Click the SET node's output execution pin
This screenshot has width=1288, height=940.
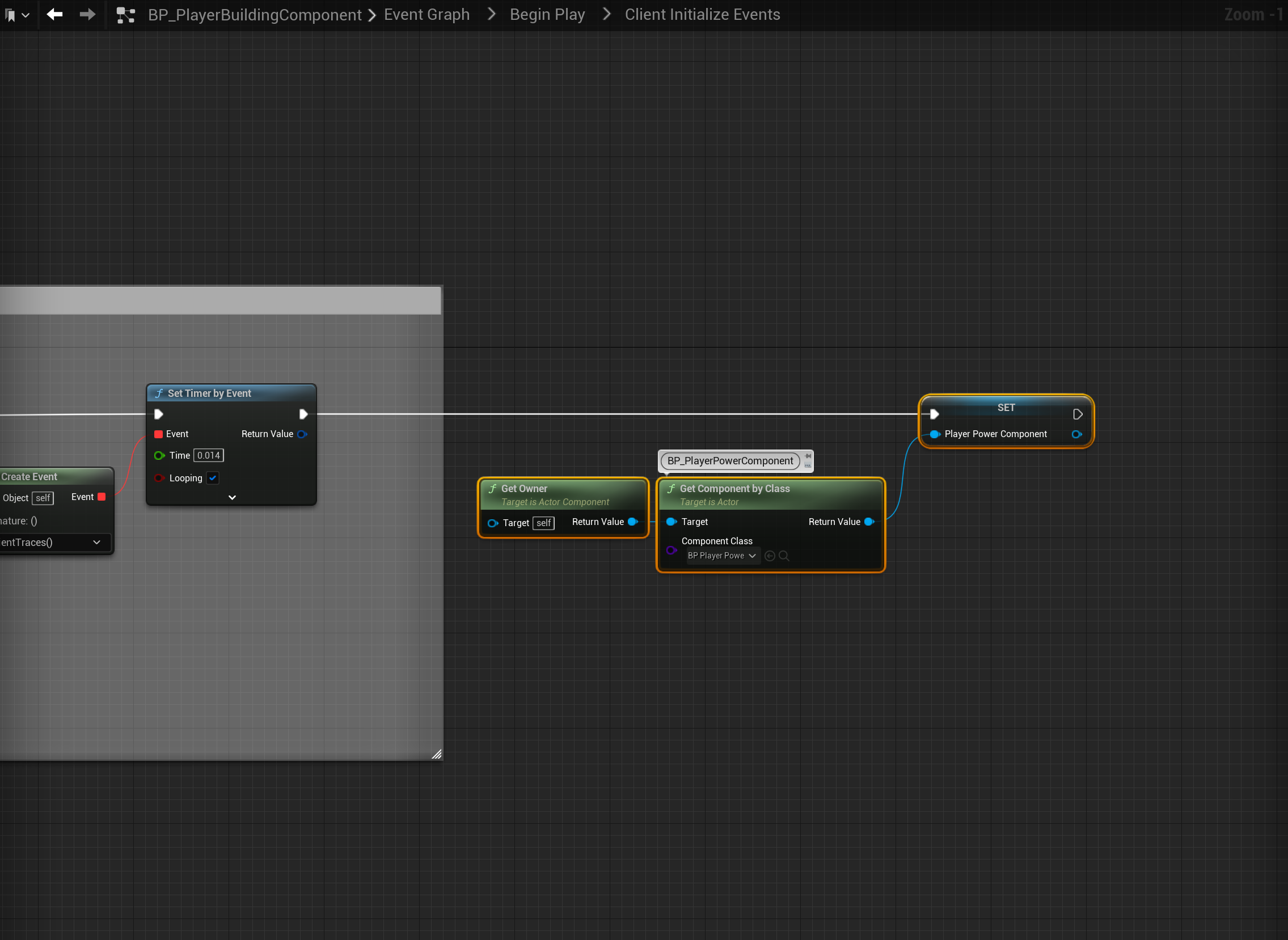1078,414
